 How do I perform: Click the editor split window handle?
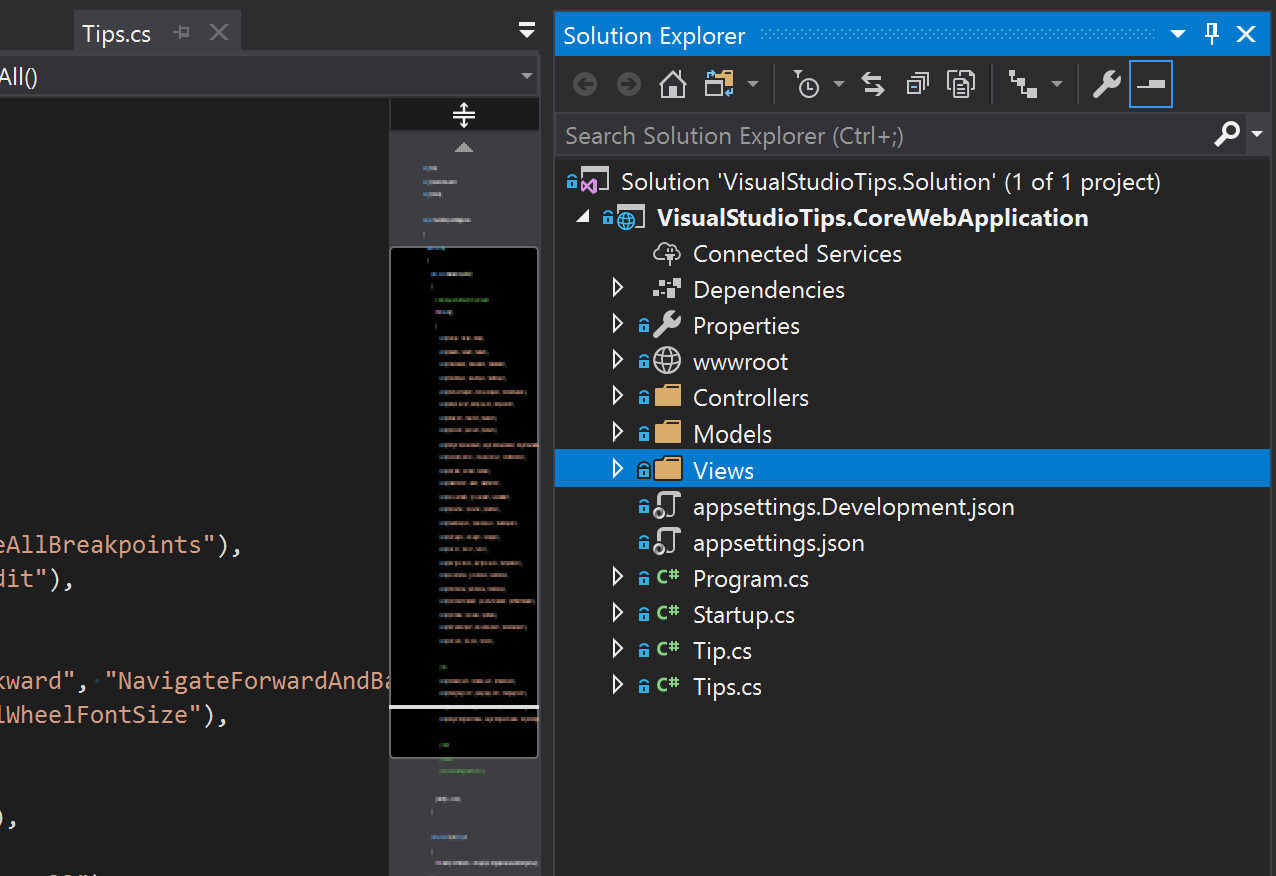pos(464,115)
